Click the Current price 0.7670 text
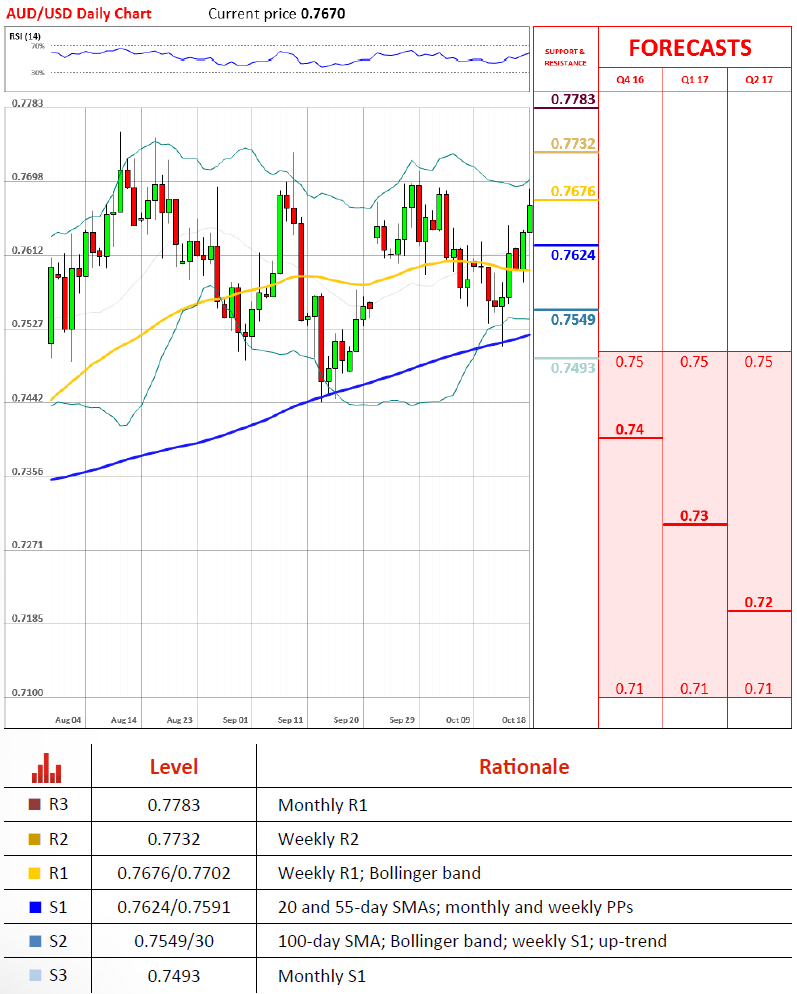 (x=276, y=13)
